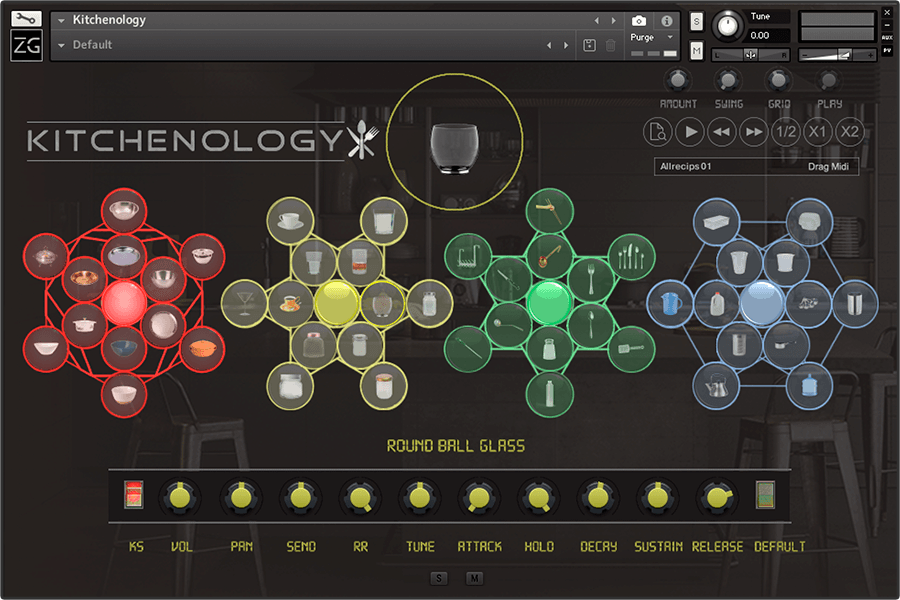The image size is (900, 600).
Task: Trigger the orange casserole dish pad
Action: pyautogui.click(x=202, y=349)
